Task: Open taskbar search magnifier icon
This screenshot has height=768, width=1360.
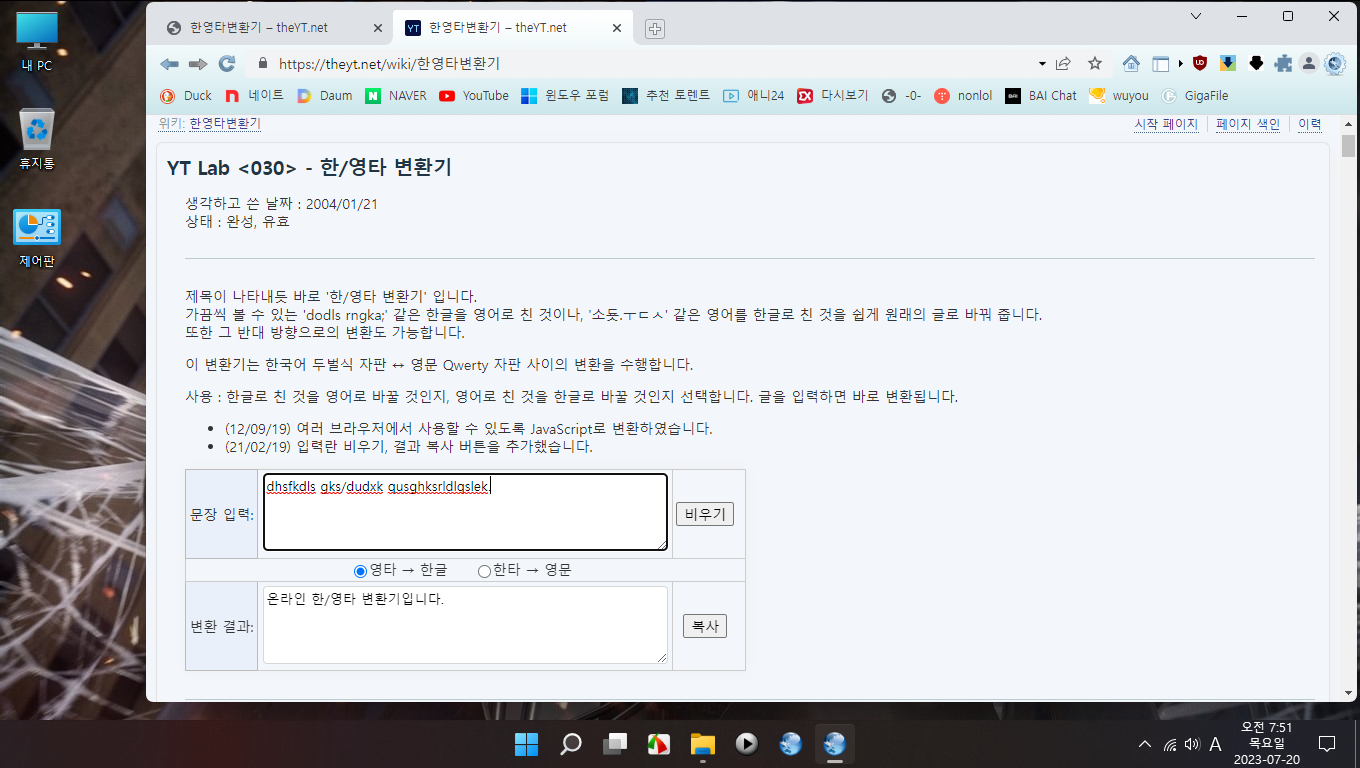Action: pos(571,744)
